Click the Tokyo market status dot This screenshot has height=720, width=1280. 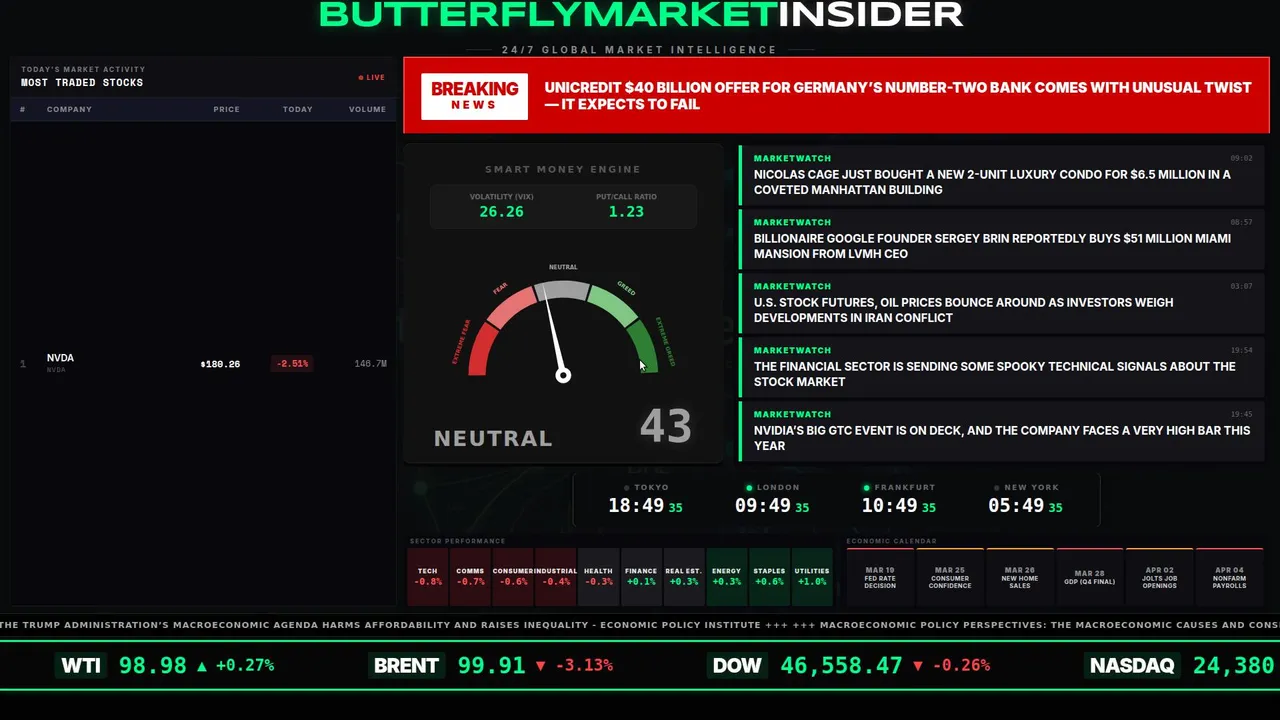(627, 488)
